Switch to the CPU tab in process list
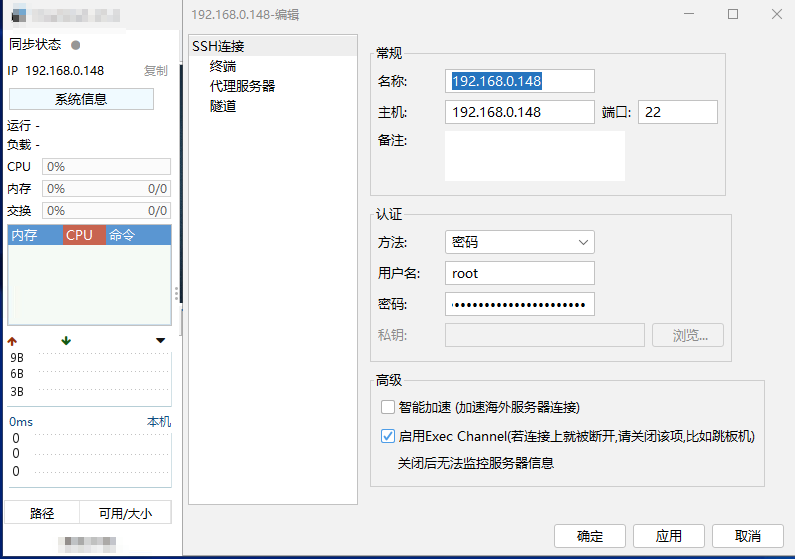Viewport: 795px width, 559px height. 84,235
